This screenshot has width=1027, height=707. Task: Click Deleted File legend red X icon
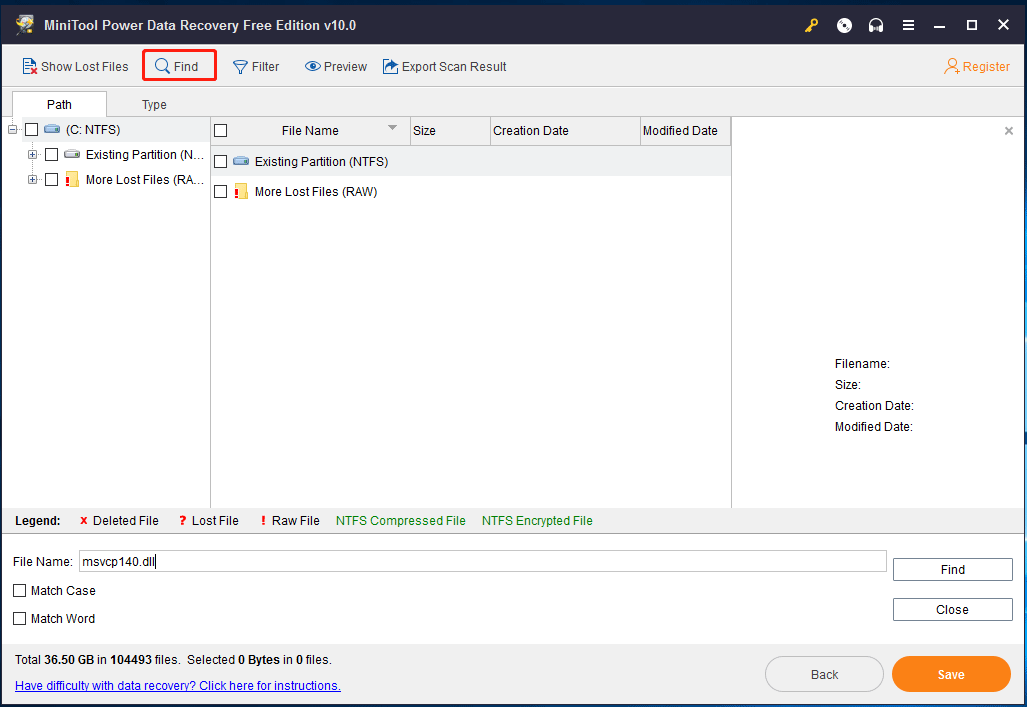(83, 520)
